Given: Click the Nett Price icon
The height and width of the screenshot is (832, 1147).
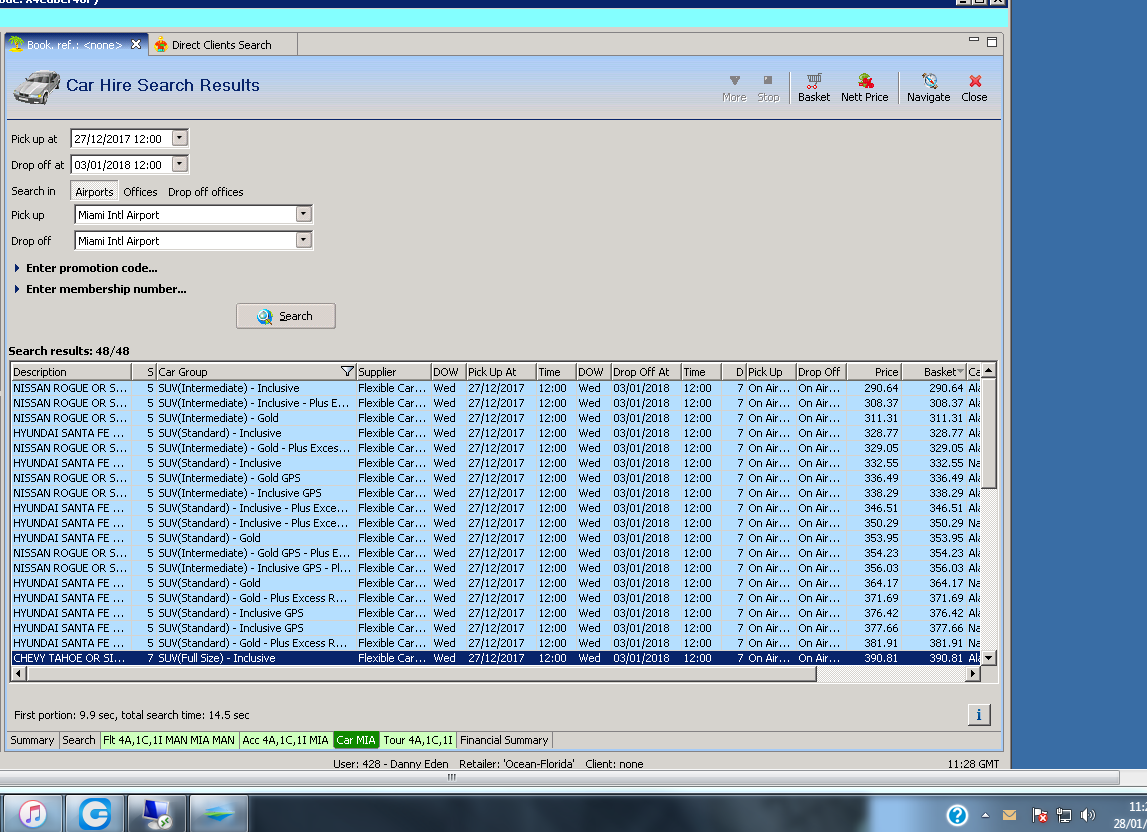Looking at the screenshot, I should (864, 87).
